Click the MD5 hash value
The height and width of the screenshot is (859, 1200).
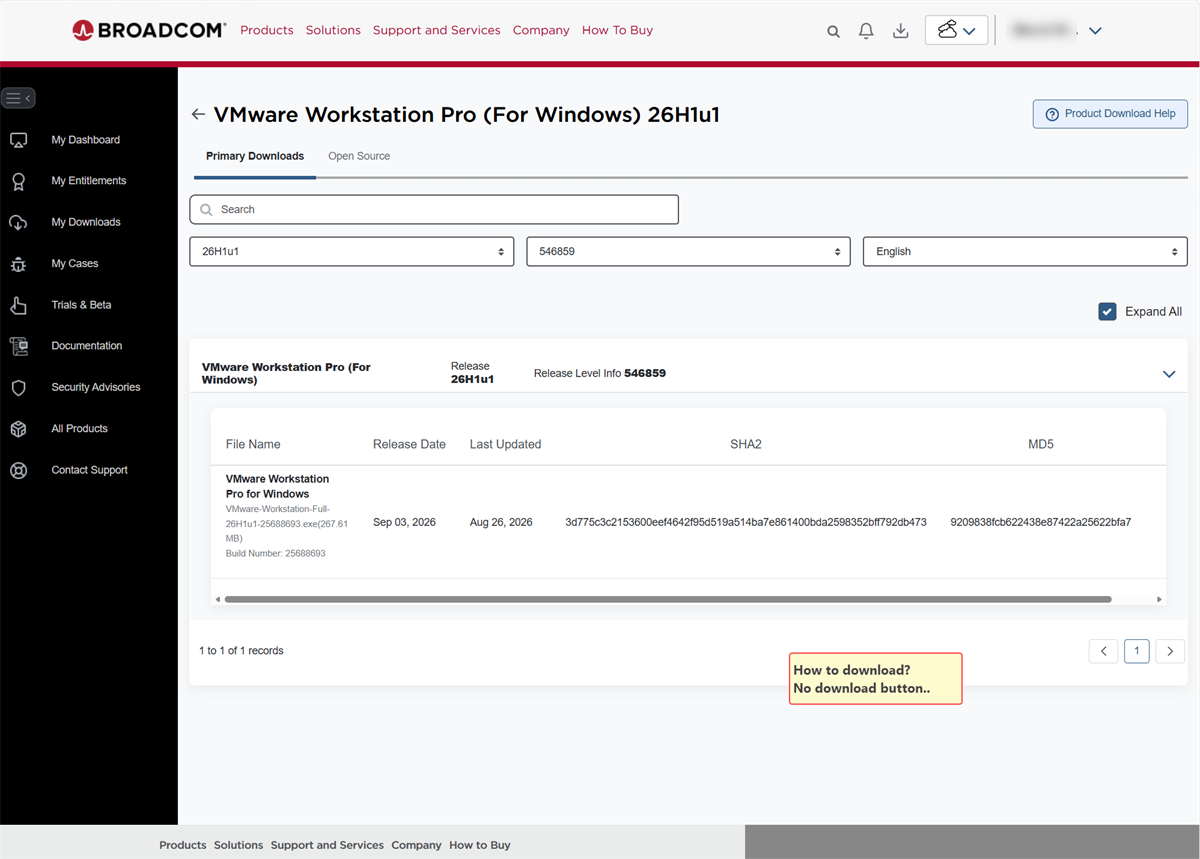click(x=1041, y=522)
